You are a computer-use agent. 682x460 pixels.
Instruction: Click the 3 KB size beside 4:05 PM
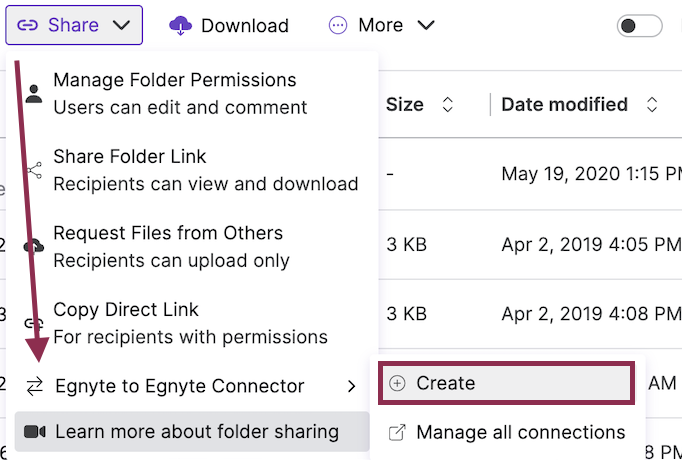[407, 245]
